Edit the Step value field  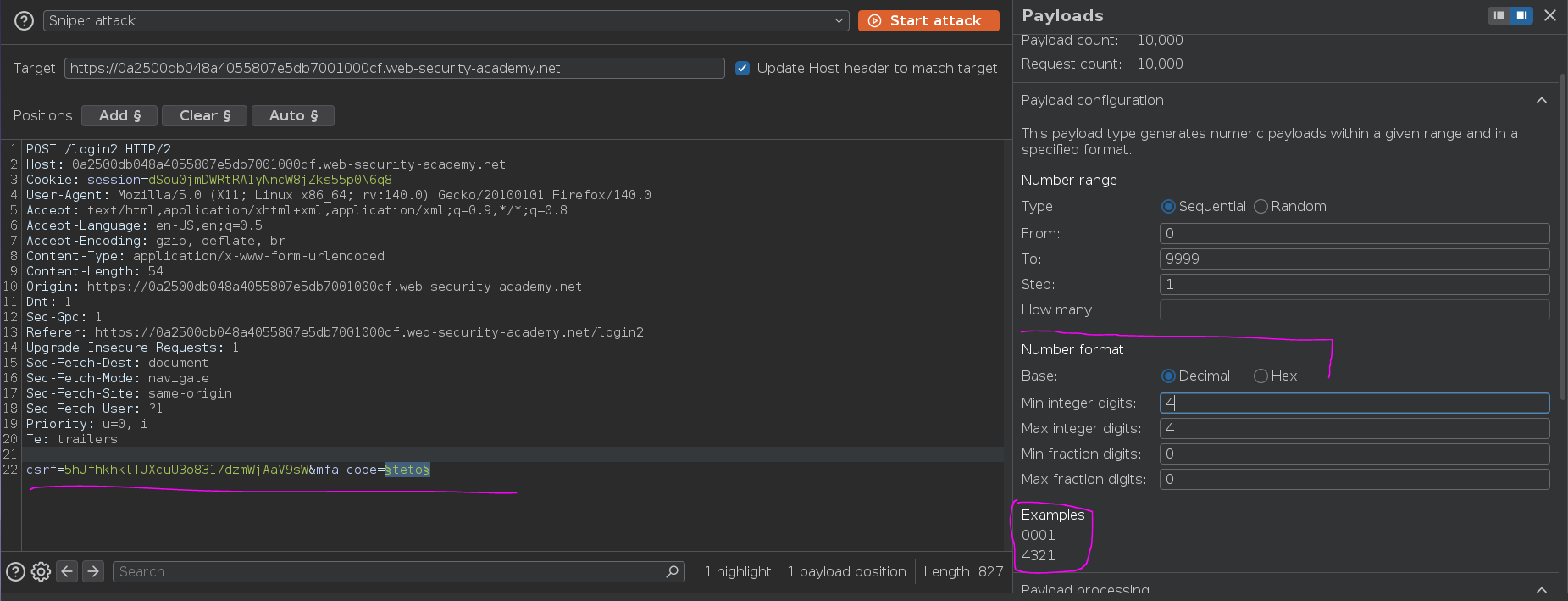[1354, 284]
